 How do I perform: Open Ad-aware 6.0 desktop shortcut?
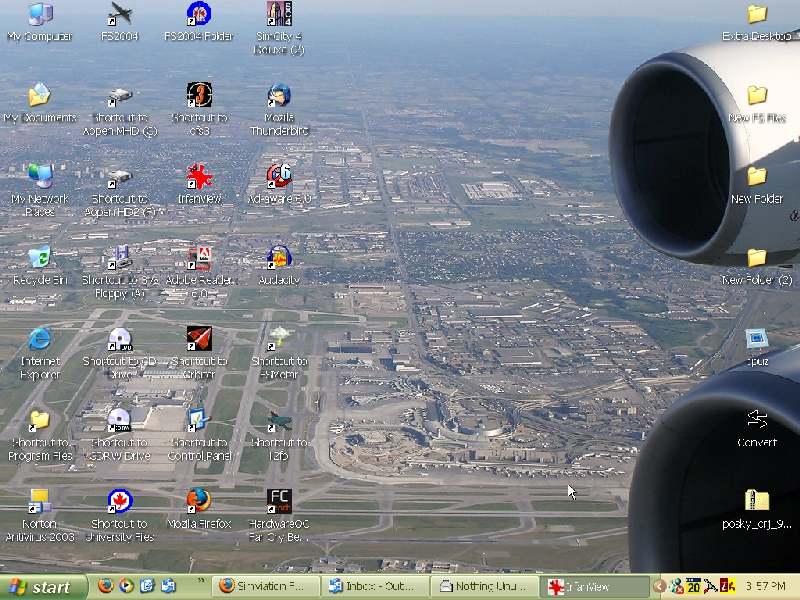click(279, 177)
